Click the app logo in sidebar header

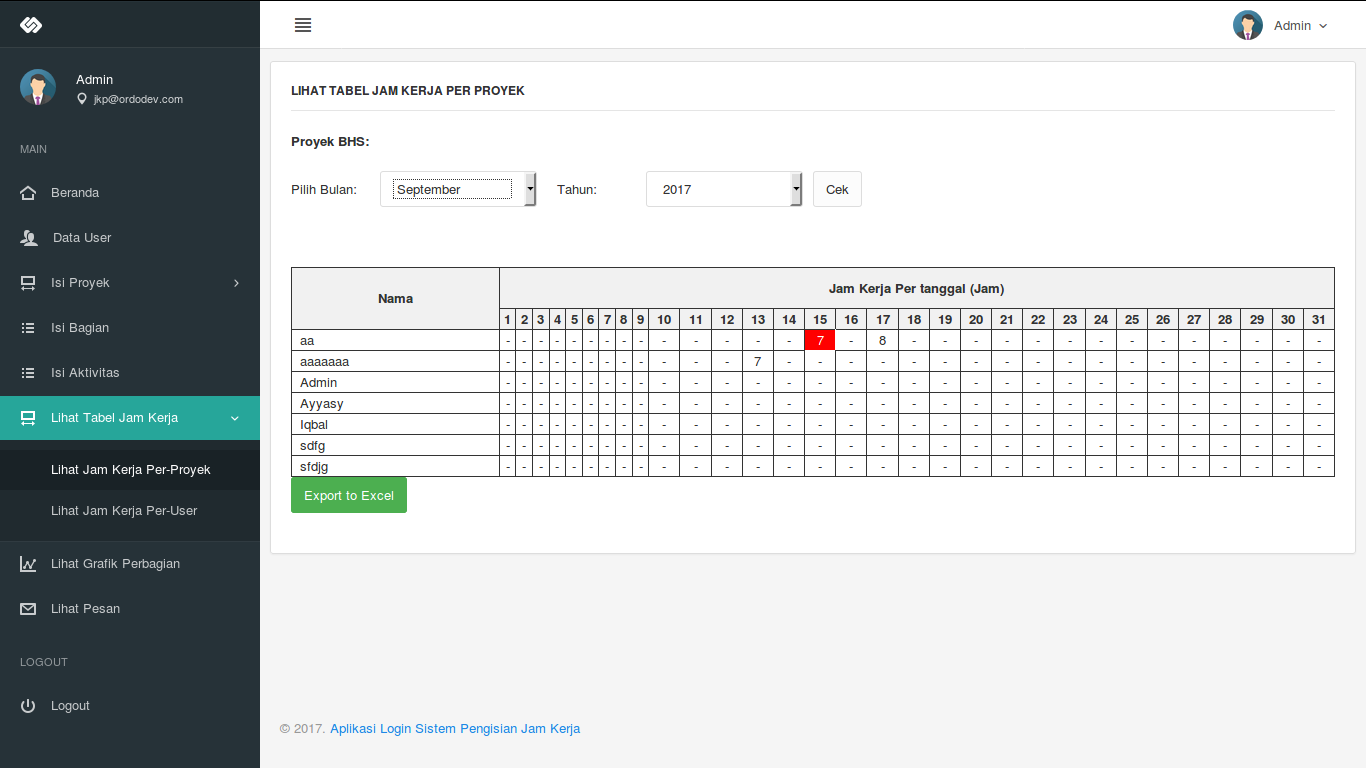point(31,24)
